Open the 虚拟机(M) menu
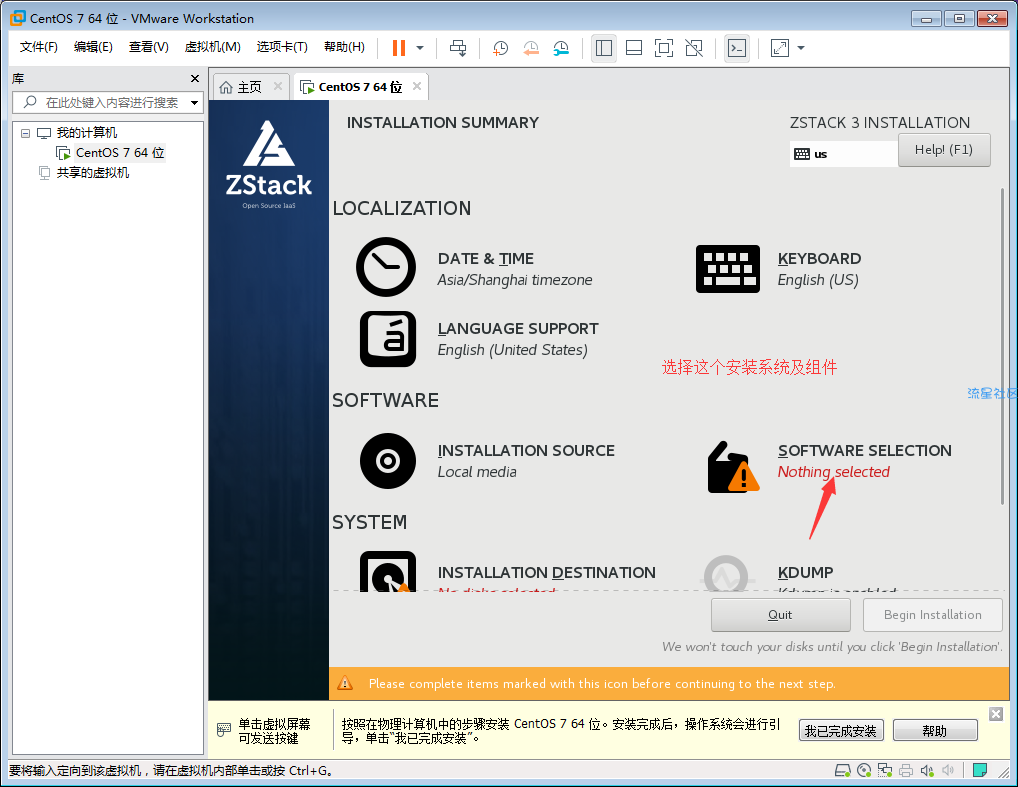The image size is (1018, 787). (212, 47)
